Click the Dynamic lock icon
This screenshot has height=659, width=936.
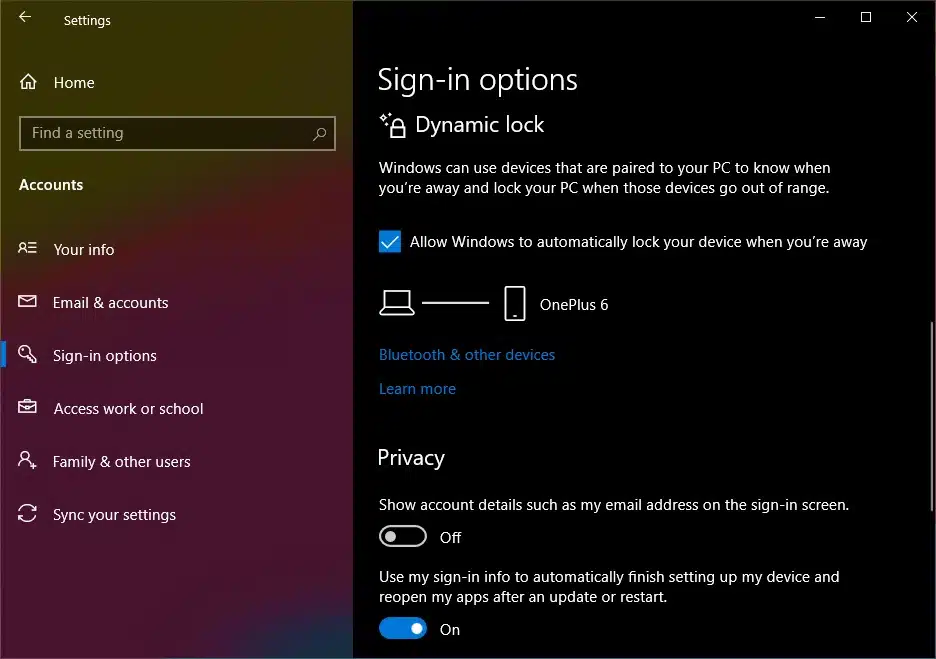[390, 124]
